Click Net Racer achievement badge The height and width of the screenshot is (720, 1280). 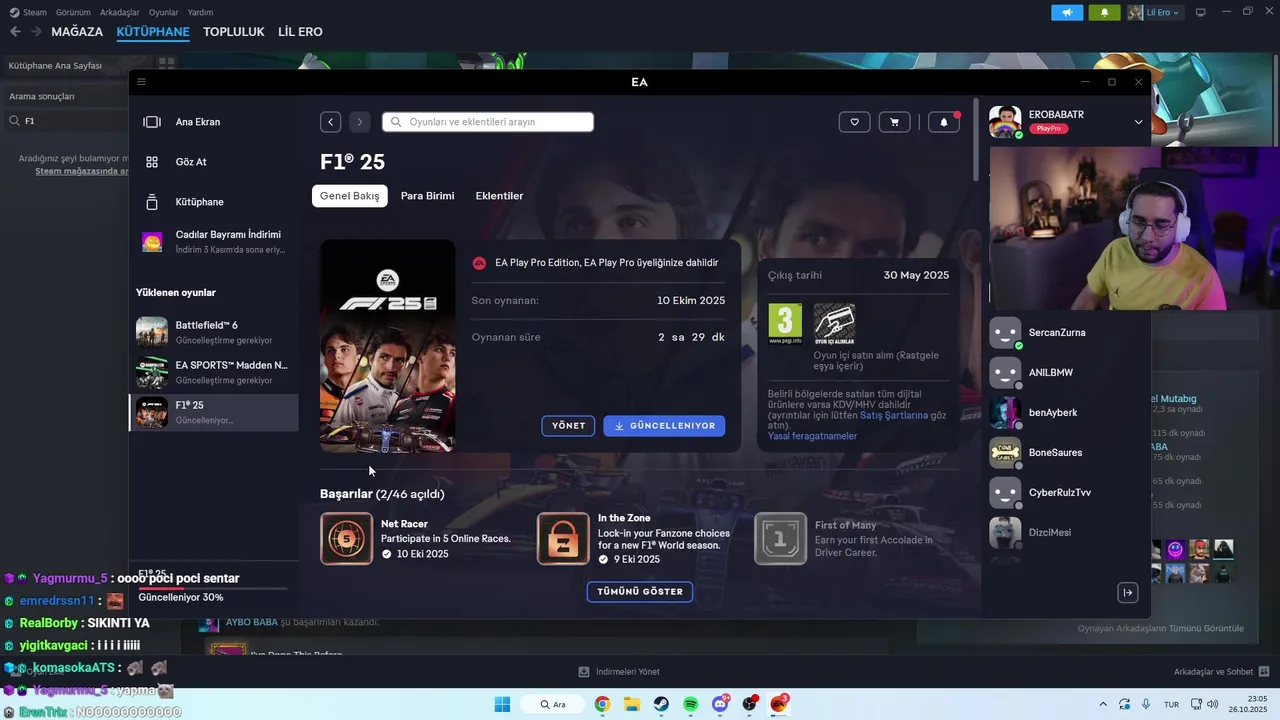[346, 539]
